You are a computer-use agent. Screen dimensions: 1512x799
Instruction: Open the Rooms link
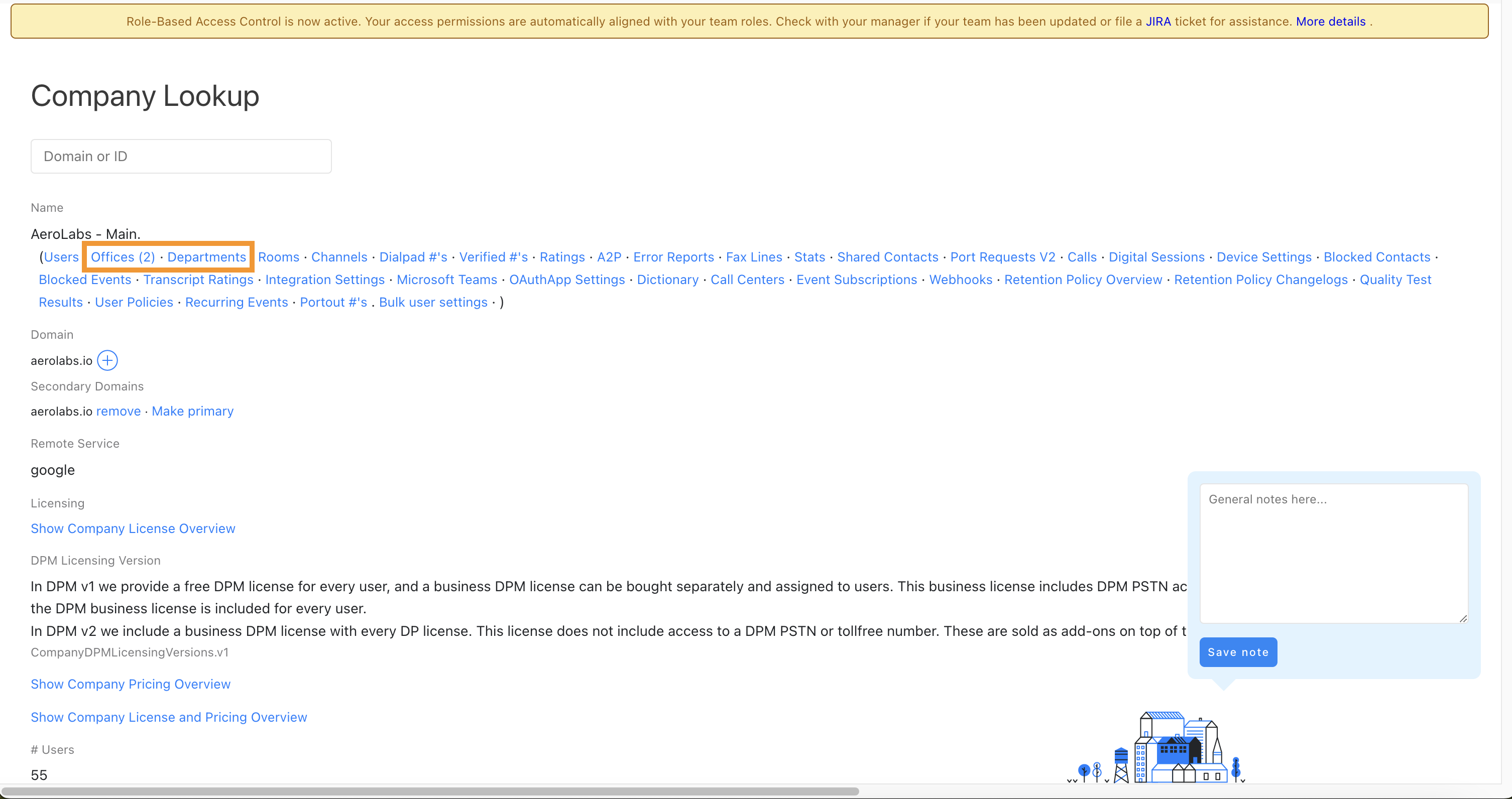pyautogui.click(x=279, y=257)
